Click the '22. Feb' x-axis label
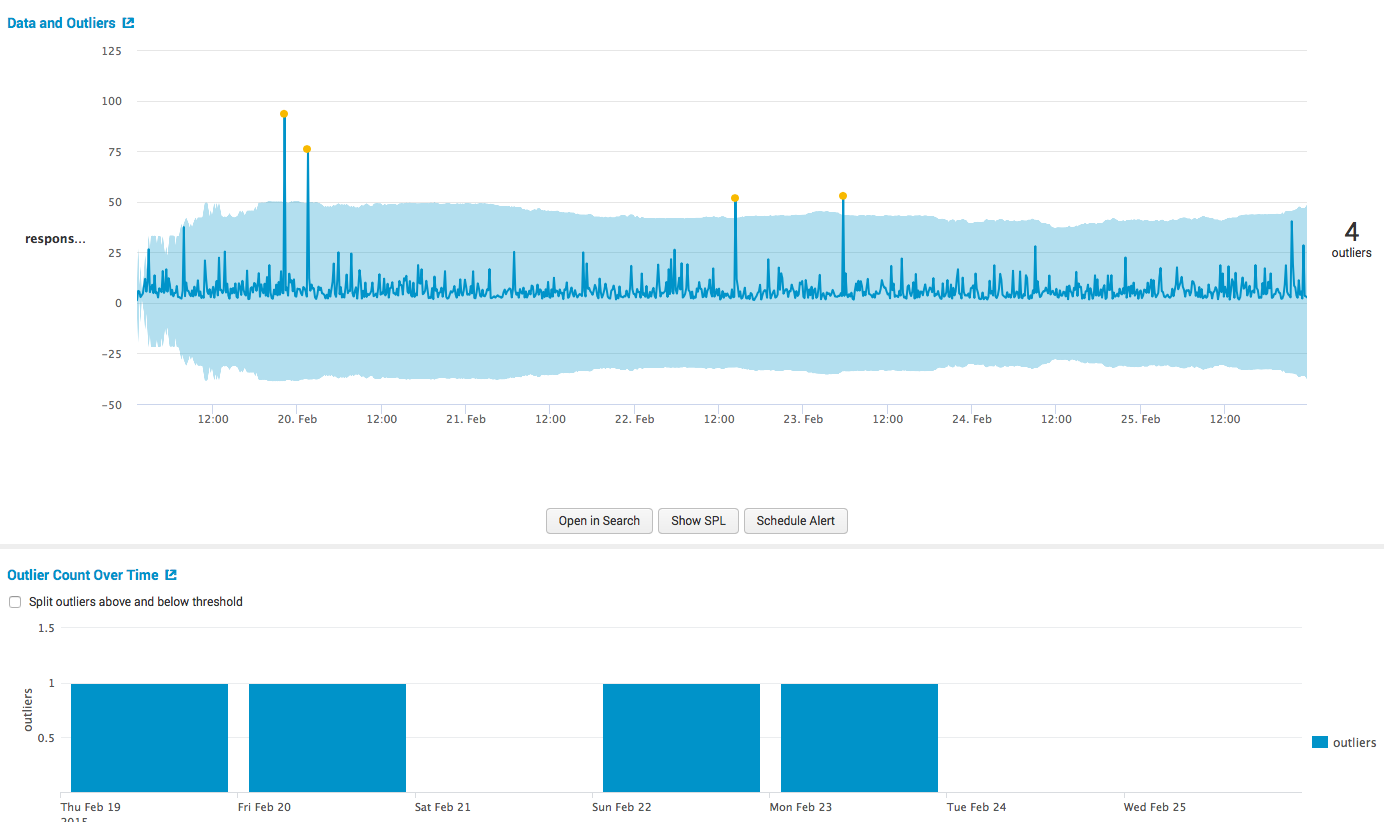Viewport: 1384px width, 822px height. point(634,419)
